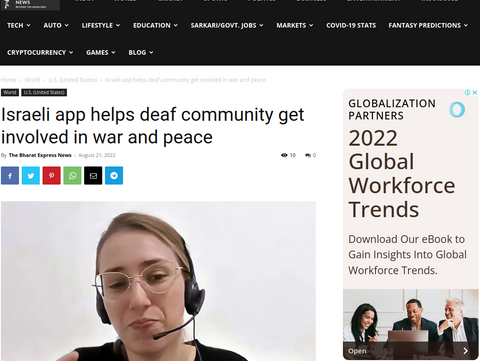Go to U.S. (United States) breadcrumb
The image size is (480, 361).
tap(73, 80)
